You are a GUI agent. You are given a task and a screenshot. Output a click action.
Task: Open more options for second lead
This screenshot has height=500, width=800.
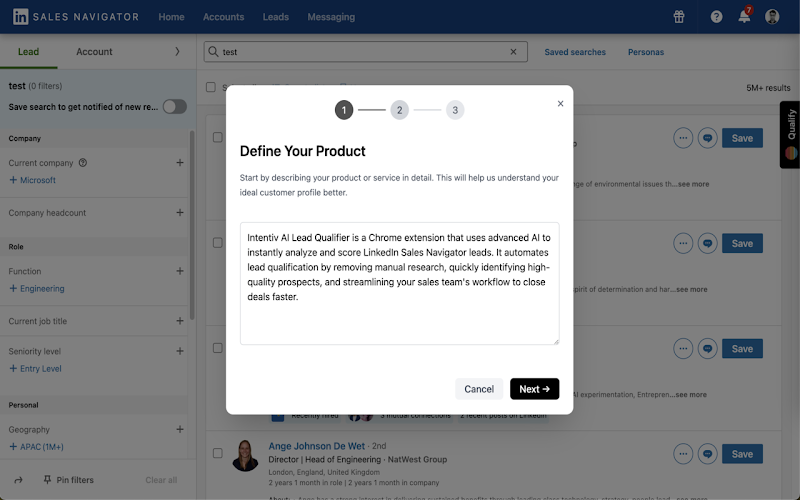pyautogui.click(x=683, y=243)
